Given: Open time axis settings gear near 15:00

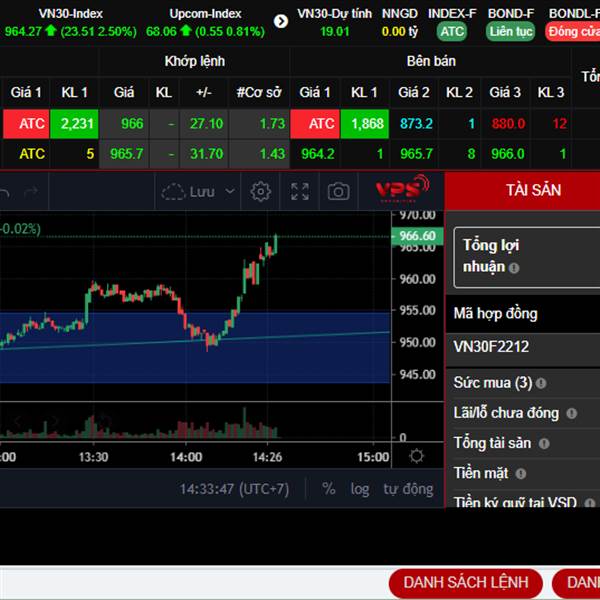Looking at the screenshot, I should pyautogui.click(x=416, y=456).
